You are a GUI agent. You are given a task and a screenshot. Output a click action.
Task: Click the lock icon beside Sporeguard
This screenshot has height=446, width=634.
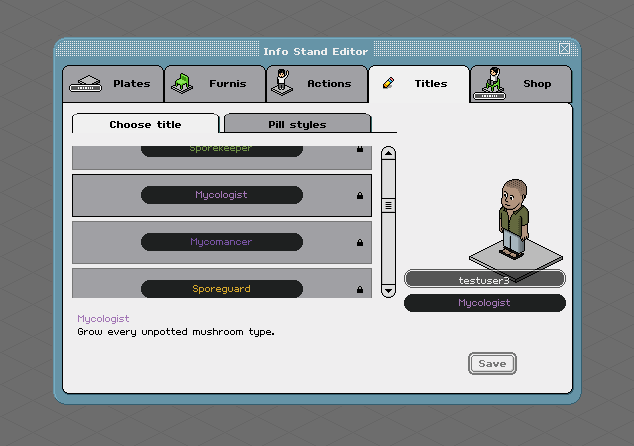pyautogui.click(x=360, y=290)
